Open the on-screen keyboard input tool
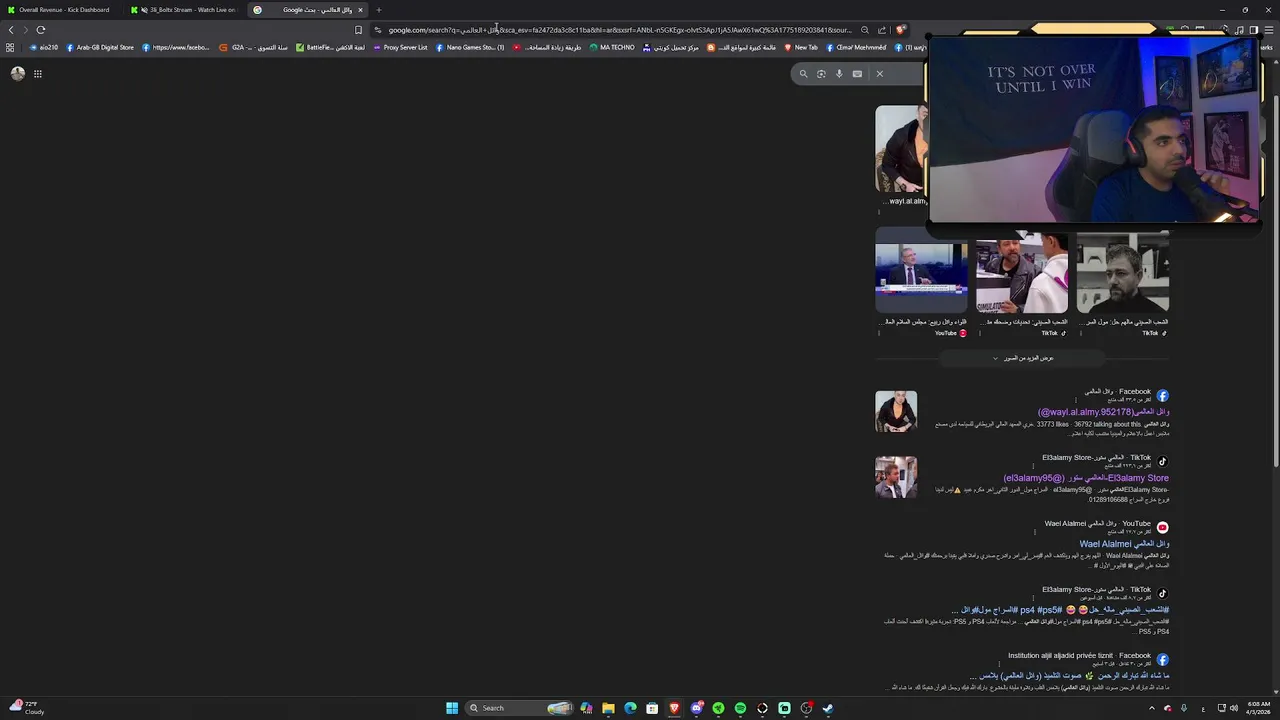The image size is (1280, 720). point(857,73)
